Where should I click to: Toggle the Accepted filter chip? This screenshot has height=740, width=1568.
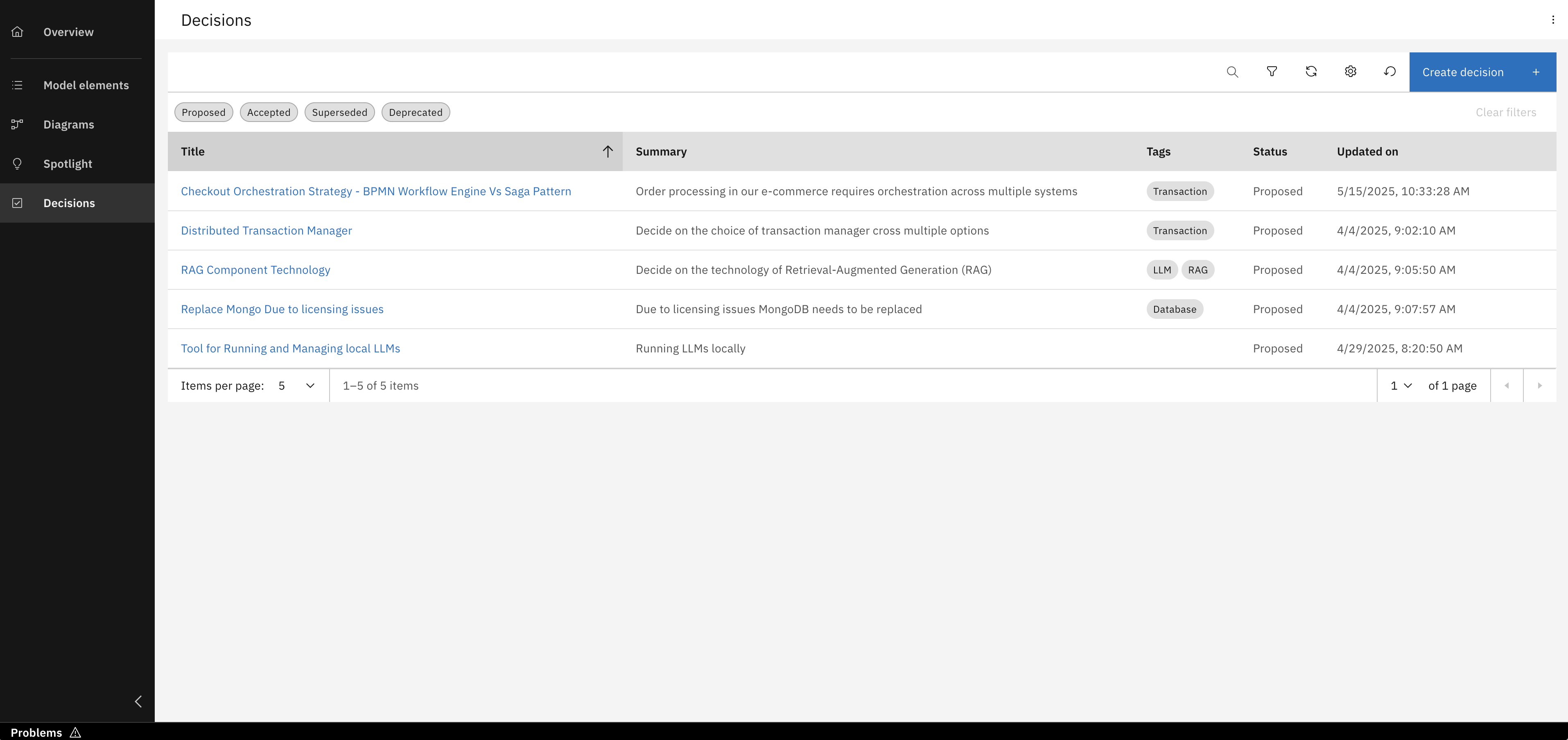269,113
